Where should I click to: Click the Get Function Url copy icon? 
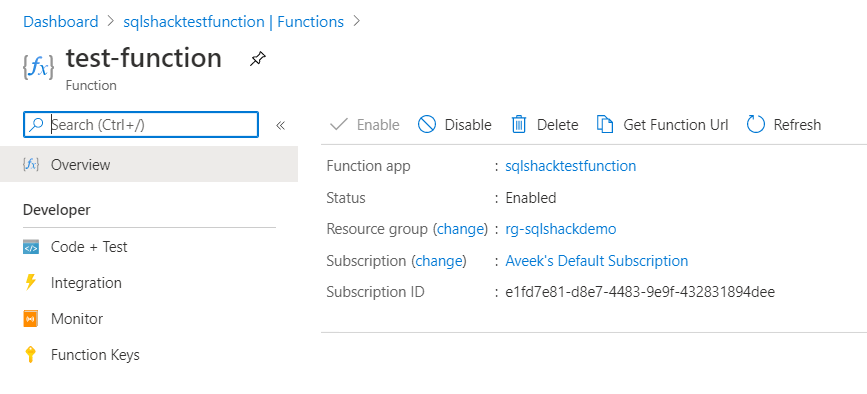pos(605,124)
